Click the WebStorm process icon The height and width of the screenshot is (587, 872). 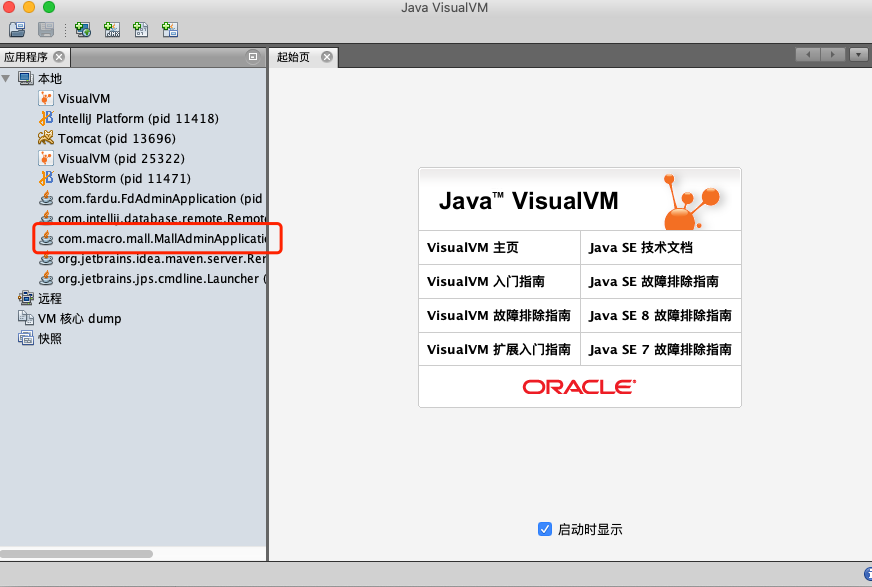46,178
